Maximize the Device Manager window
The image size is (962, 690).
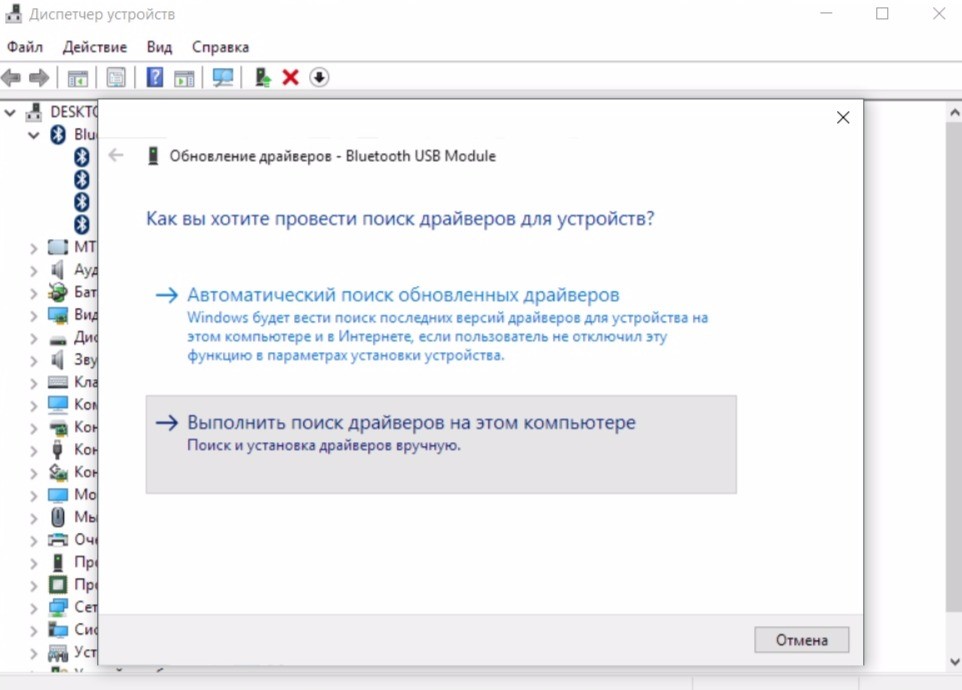(x=882, y=13)
